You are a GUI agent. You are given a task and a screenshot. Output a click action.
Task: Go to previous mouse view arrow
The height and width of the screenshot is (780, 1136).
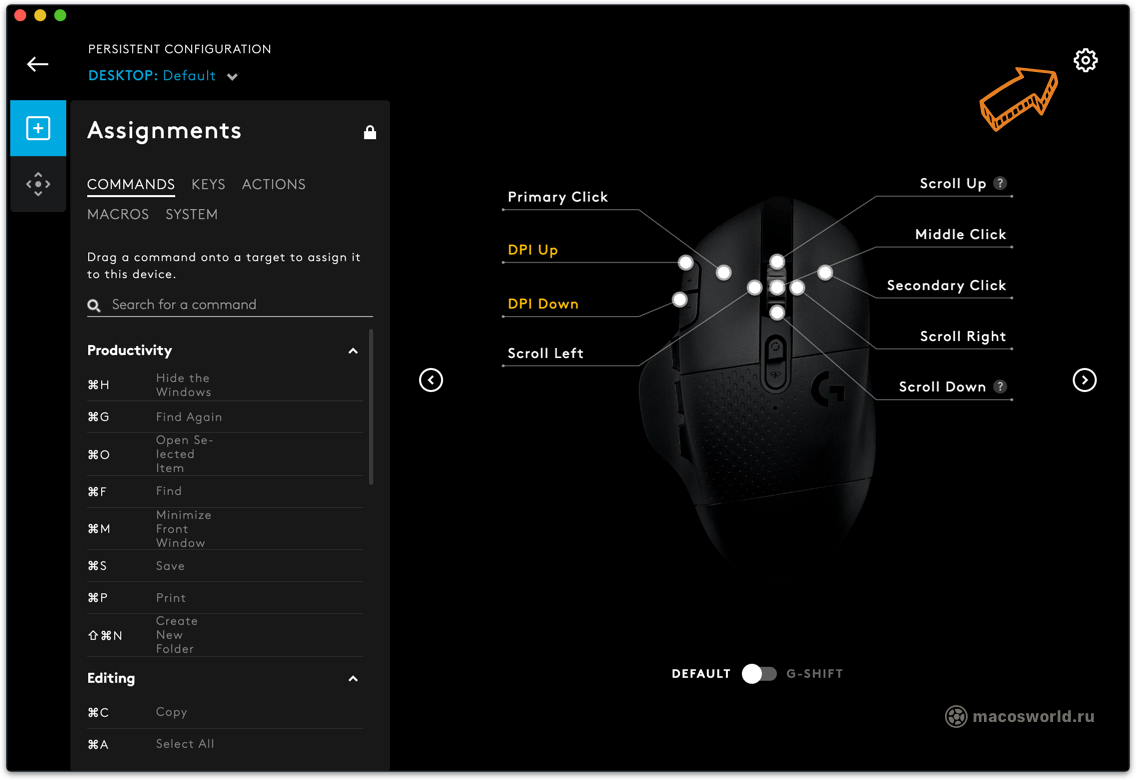431,379
